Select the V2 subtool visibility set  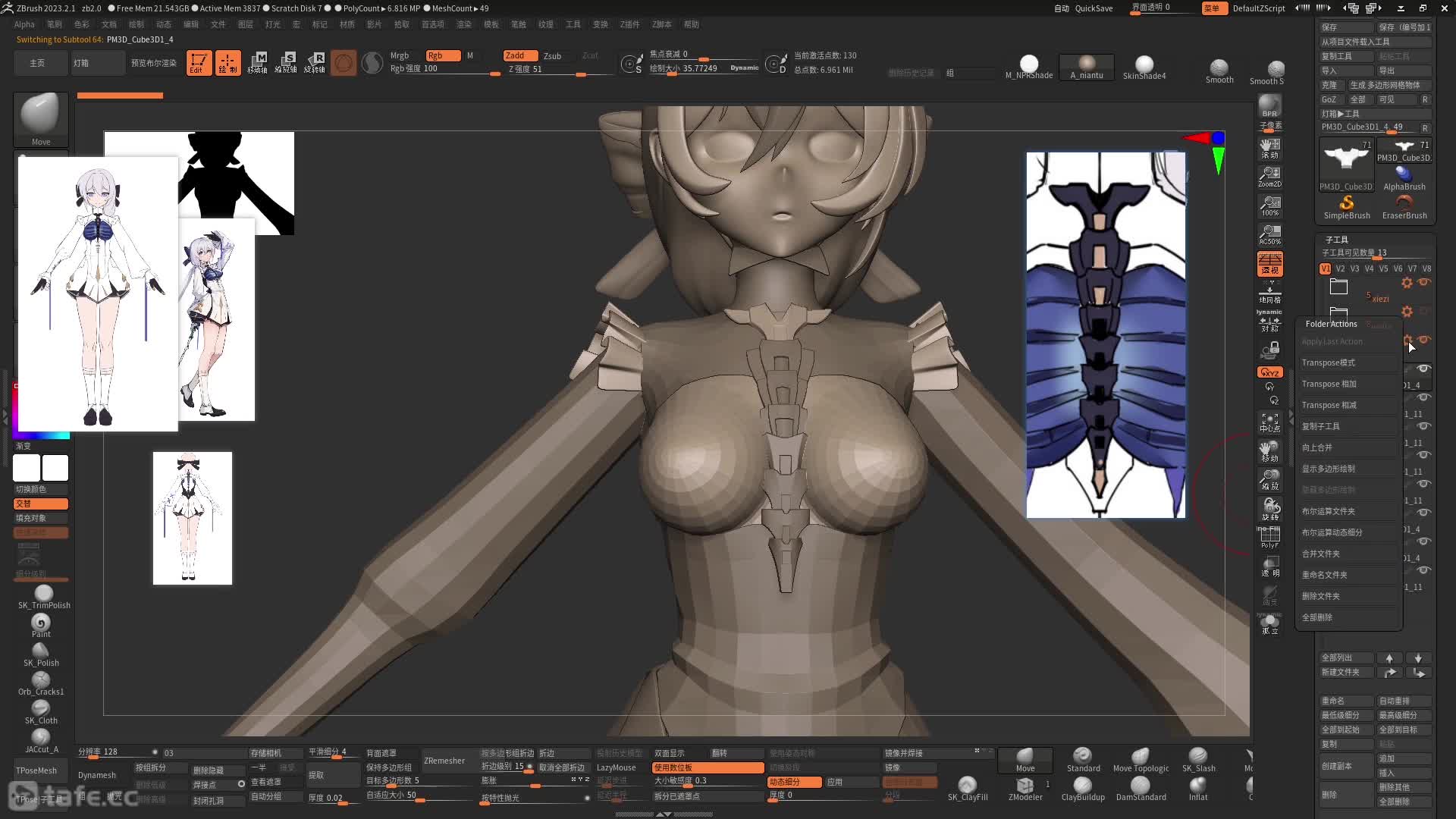(1340, 268)
